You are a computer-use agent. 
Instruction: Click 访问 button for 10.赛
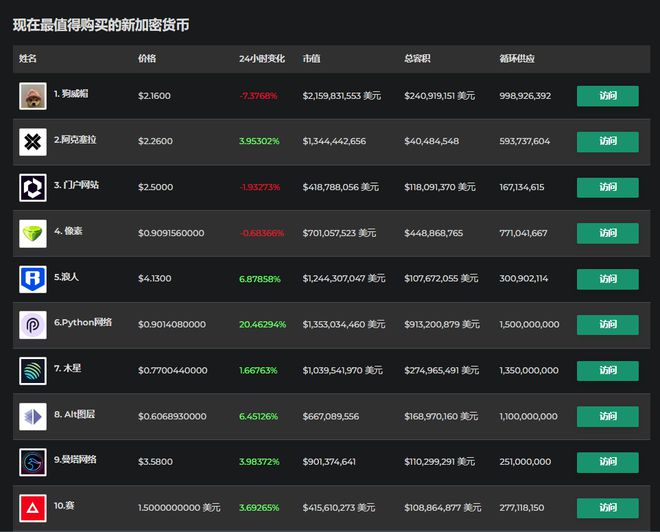tap(607, 508)
